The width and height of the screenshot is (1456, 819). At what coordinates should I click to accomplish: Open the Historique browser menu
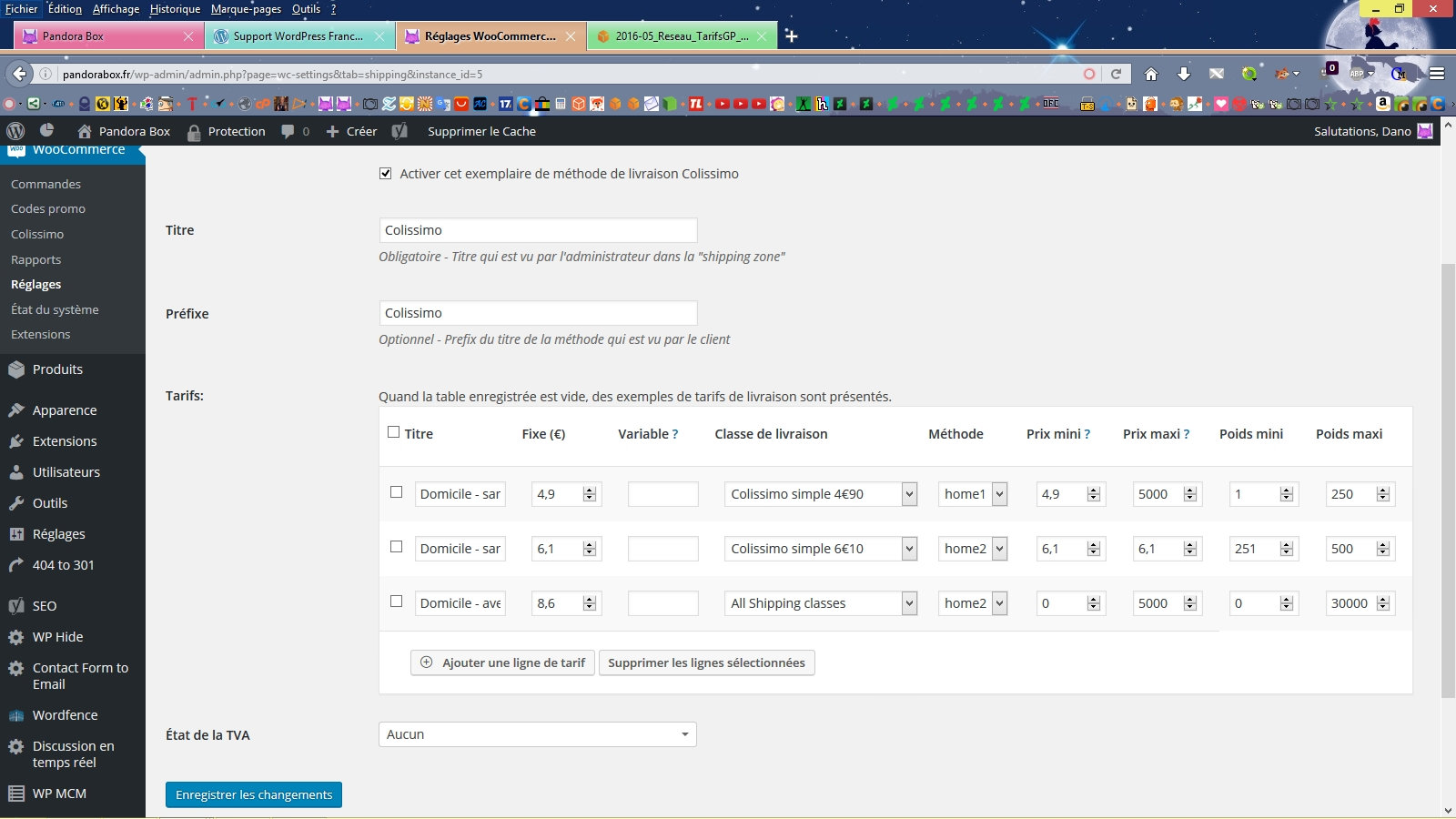coord(175,9)
